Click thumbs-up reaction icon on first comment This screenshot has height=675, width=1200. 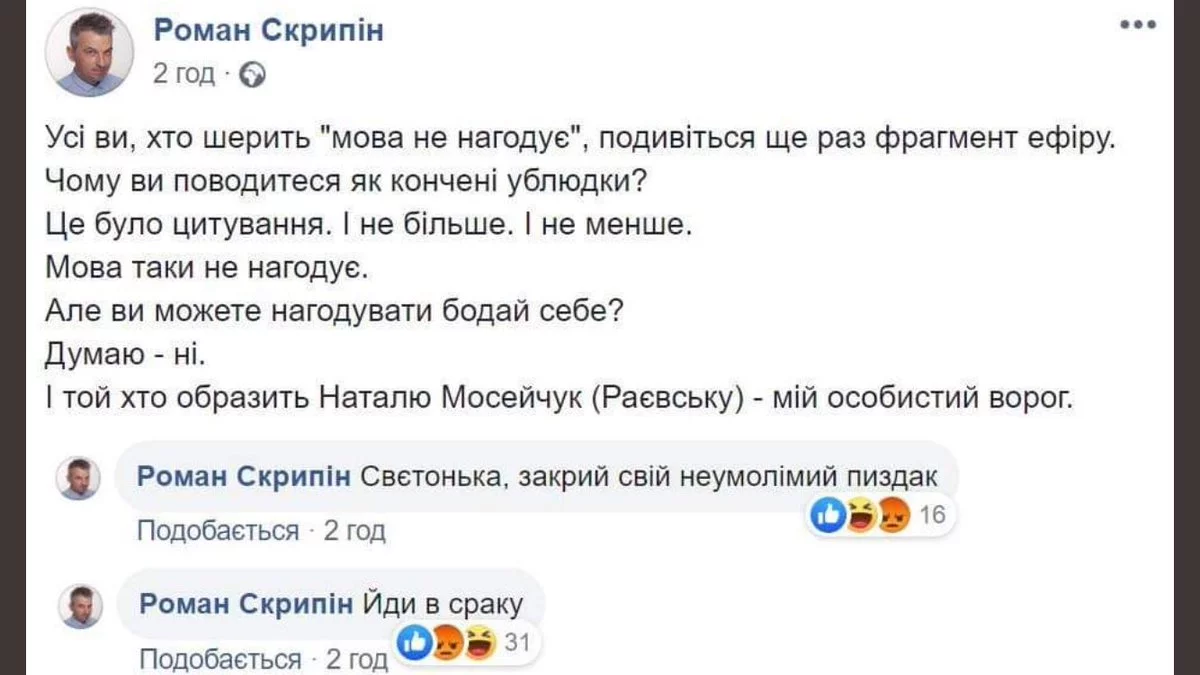830,516
